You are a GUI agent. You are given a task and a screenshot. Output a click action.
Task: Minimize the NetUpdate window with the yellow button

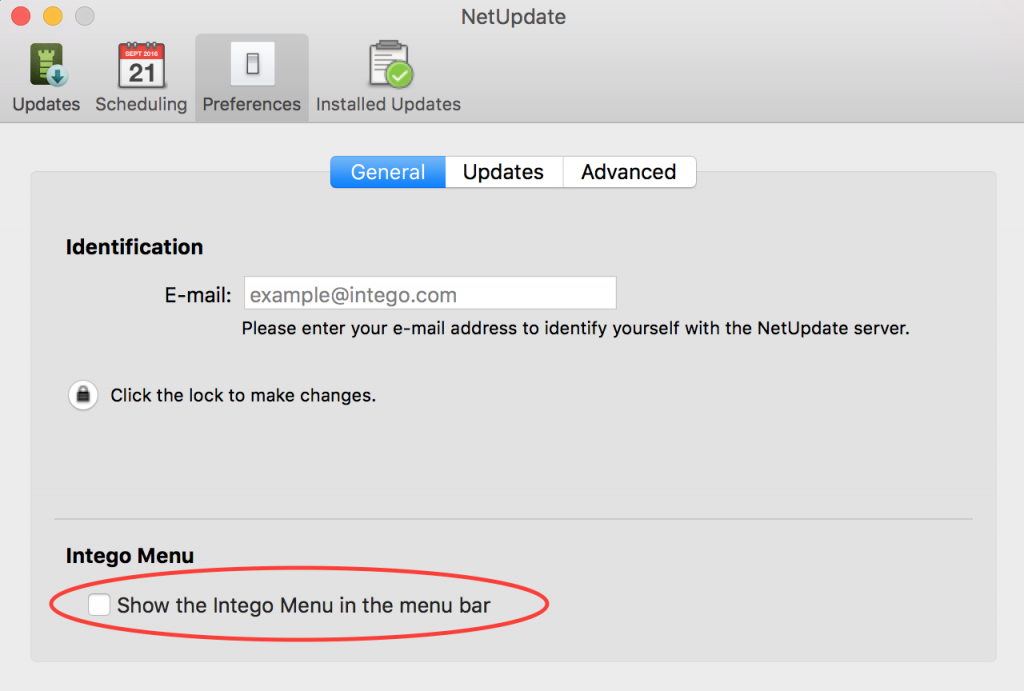click(x=53, y=16)
